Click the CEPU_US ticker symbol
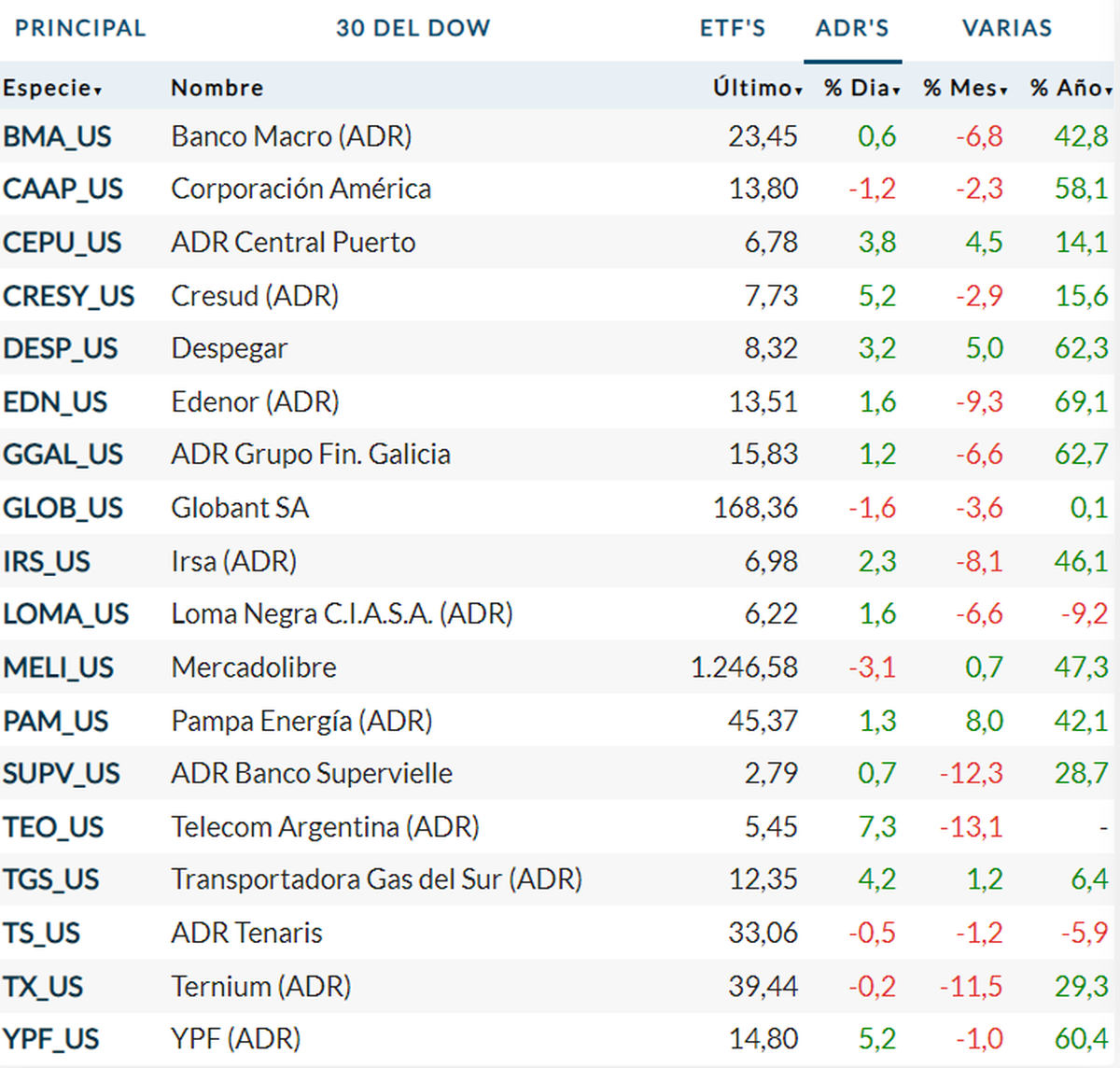Screen dimensions: 1120x1068 click(x=62, y=243)
